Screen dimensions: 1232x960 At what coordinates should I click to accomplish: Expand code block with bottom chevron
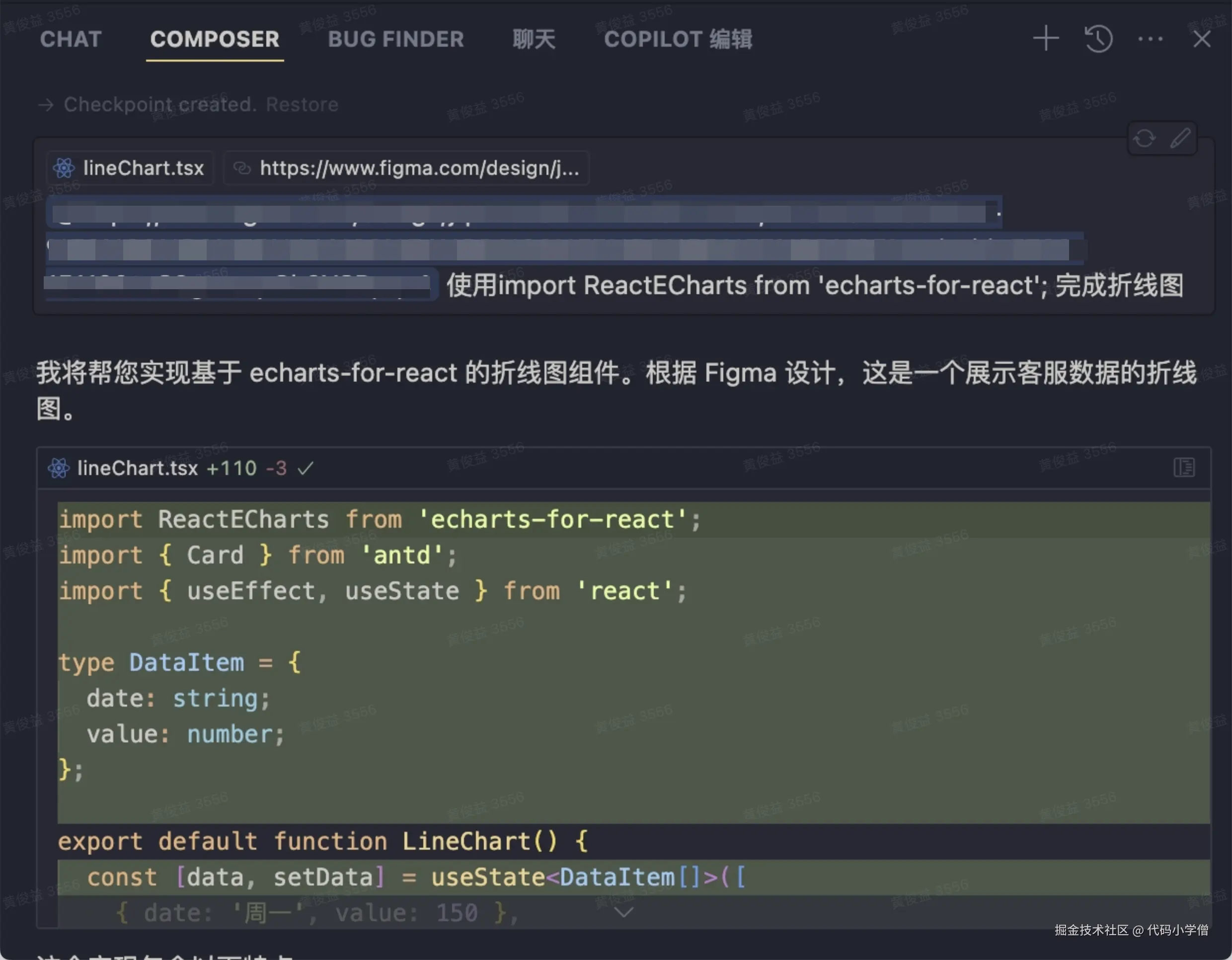coord(623,912)
